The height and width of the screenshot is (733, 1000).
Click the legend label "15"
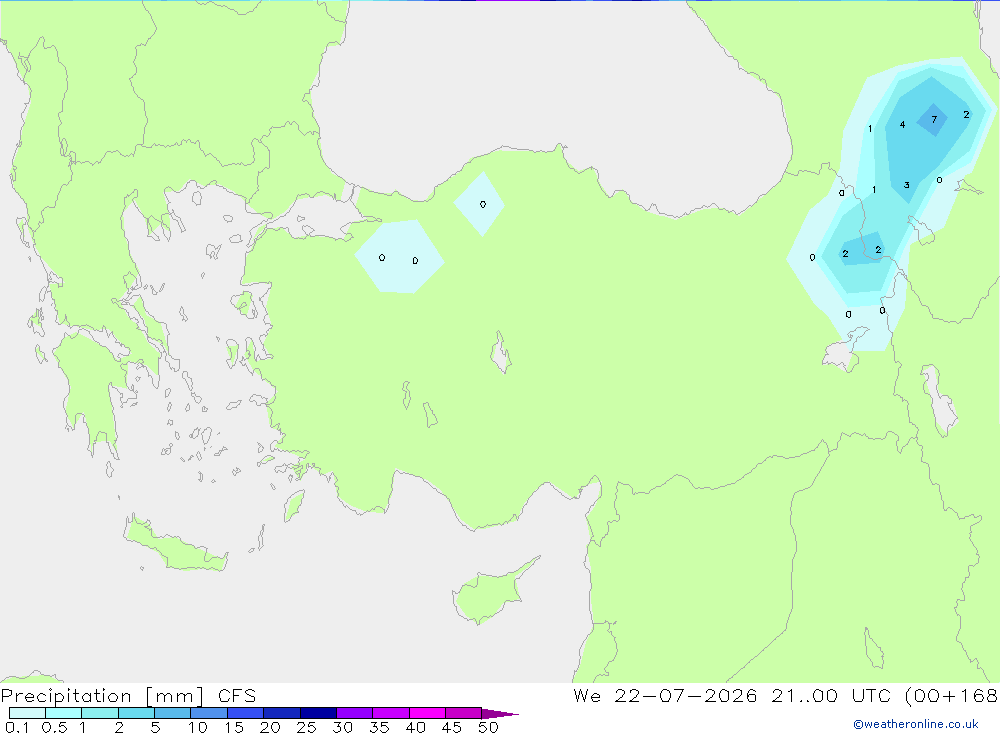point(234,727)
